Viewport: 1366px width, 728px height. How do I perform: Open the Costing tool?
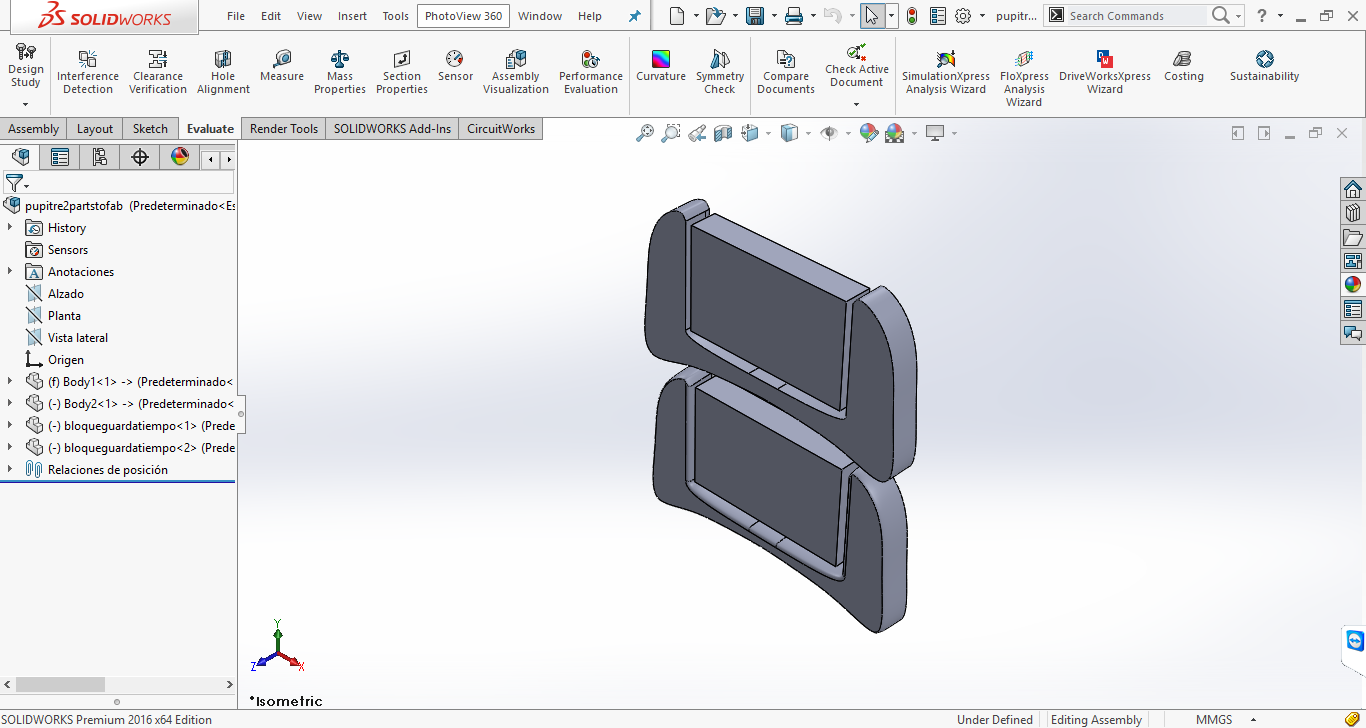(1184, 66)
